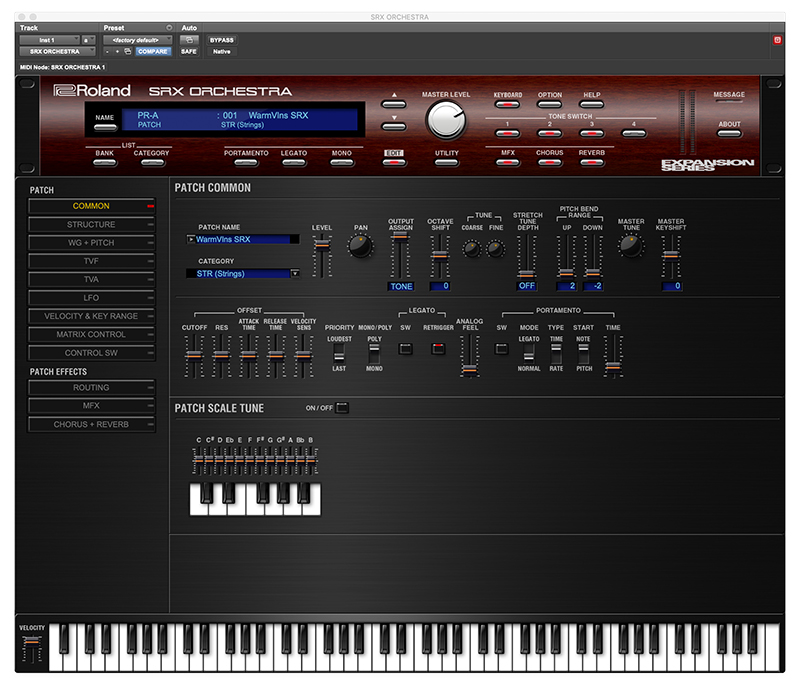Click the WarmVlns SRX patch name field
The image size is (800, 690).
click(x=244, y=239)
